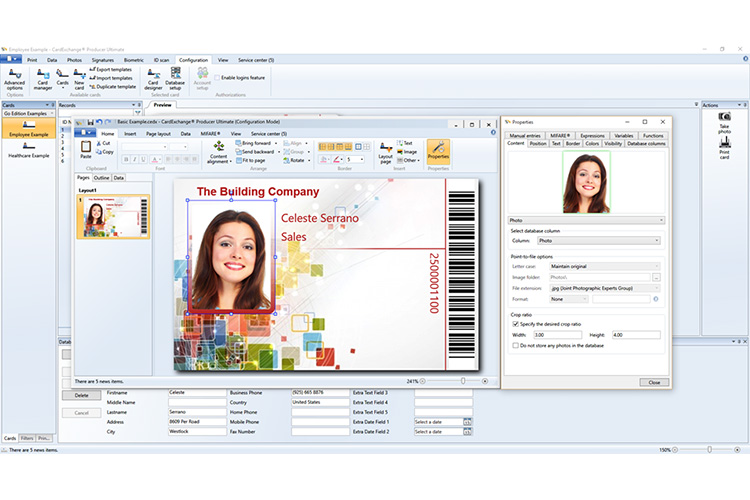Click the crop Width input field
The width and height of the screenshot is (750, 500).
coord(557,335)
